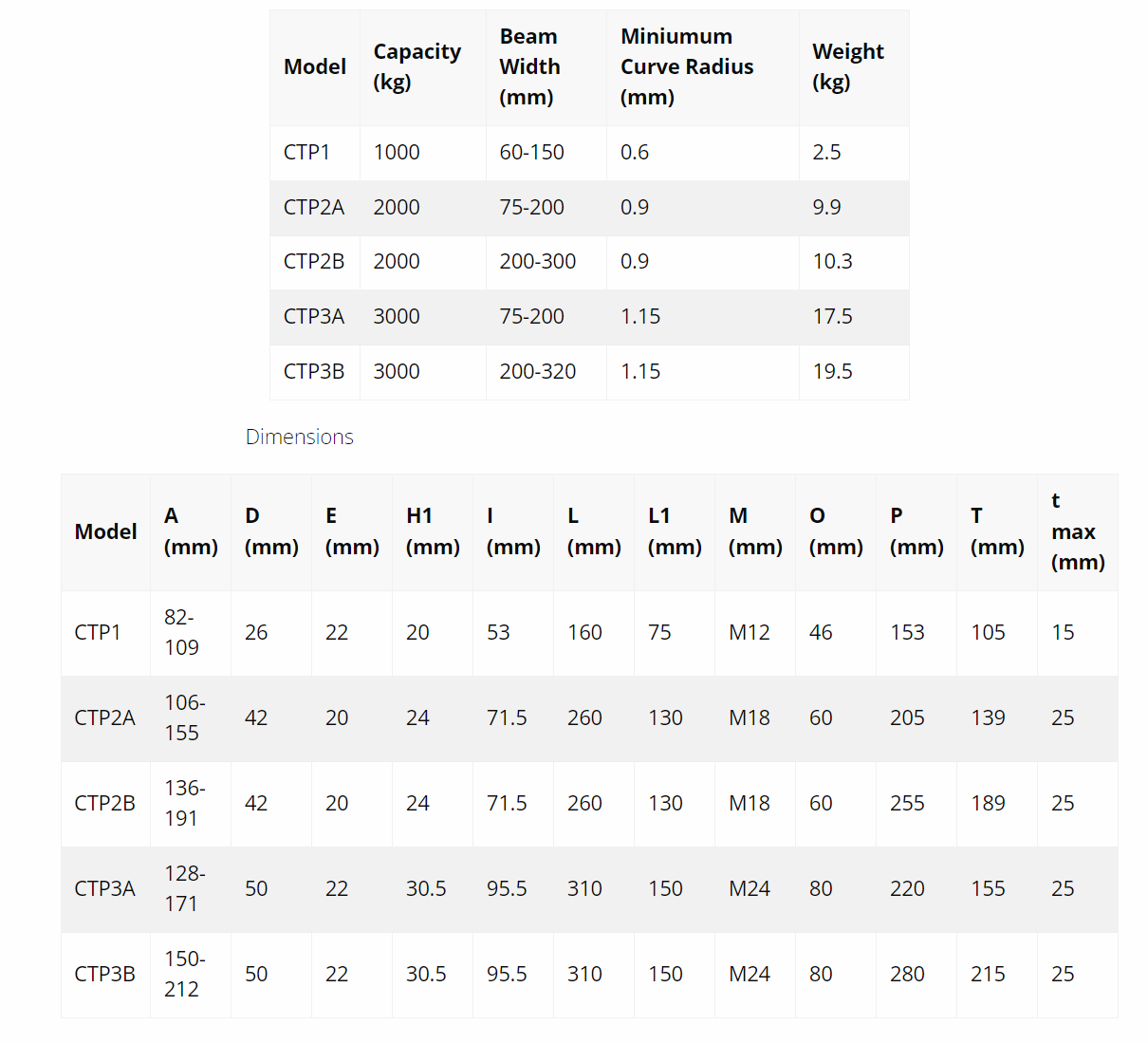Select the 1000 capacity cell

pyautogui.click(x=397, y=152)
